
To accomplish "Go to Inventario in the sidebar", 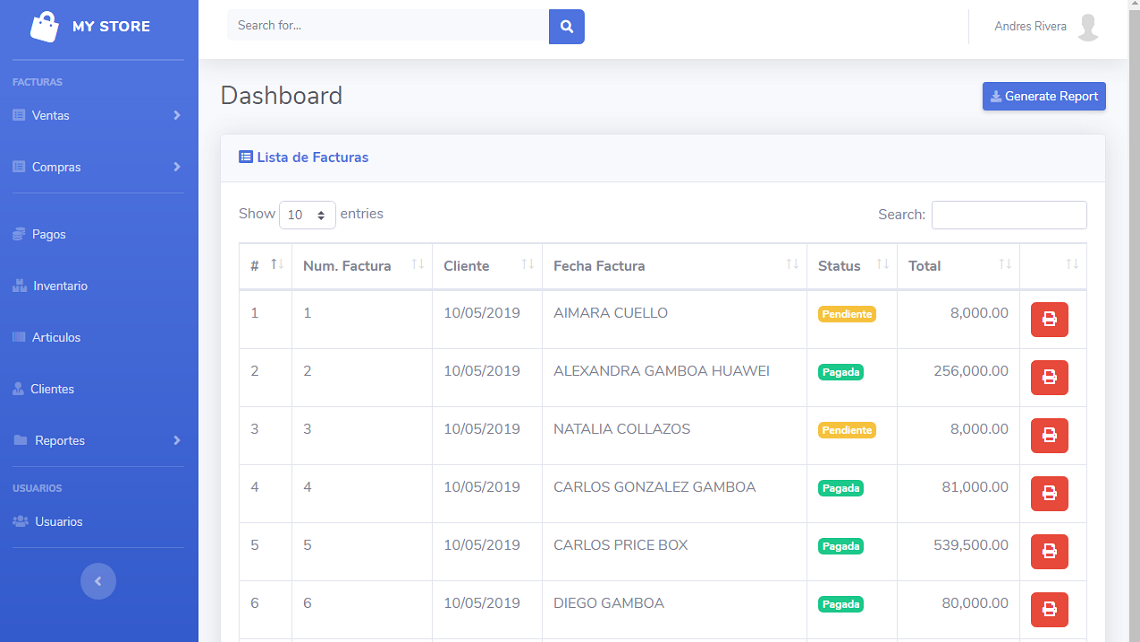I will (59, 286).
